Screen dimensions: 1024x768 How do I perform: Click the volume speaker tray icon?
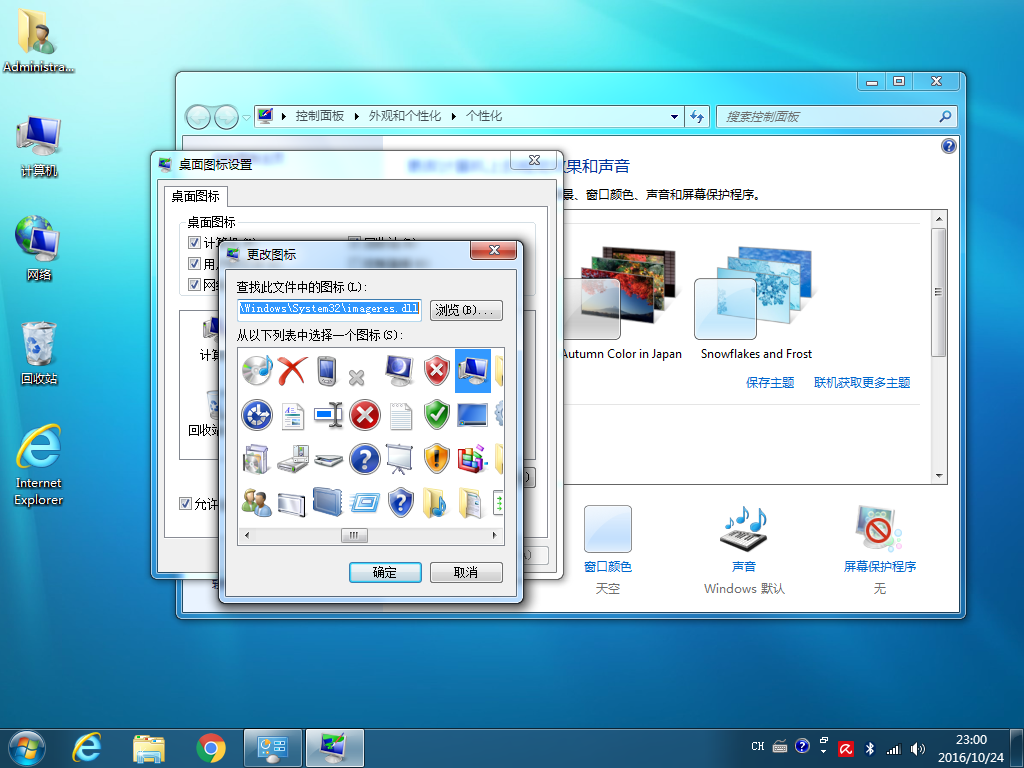click(918, 749)
